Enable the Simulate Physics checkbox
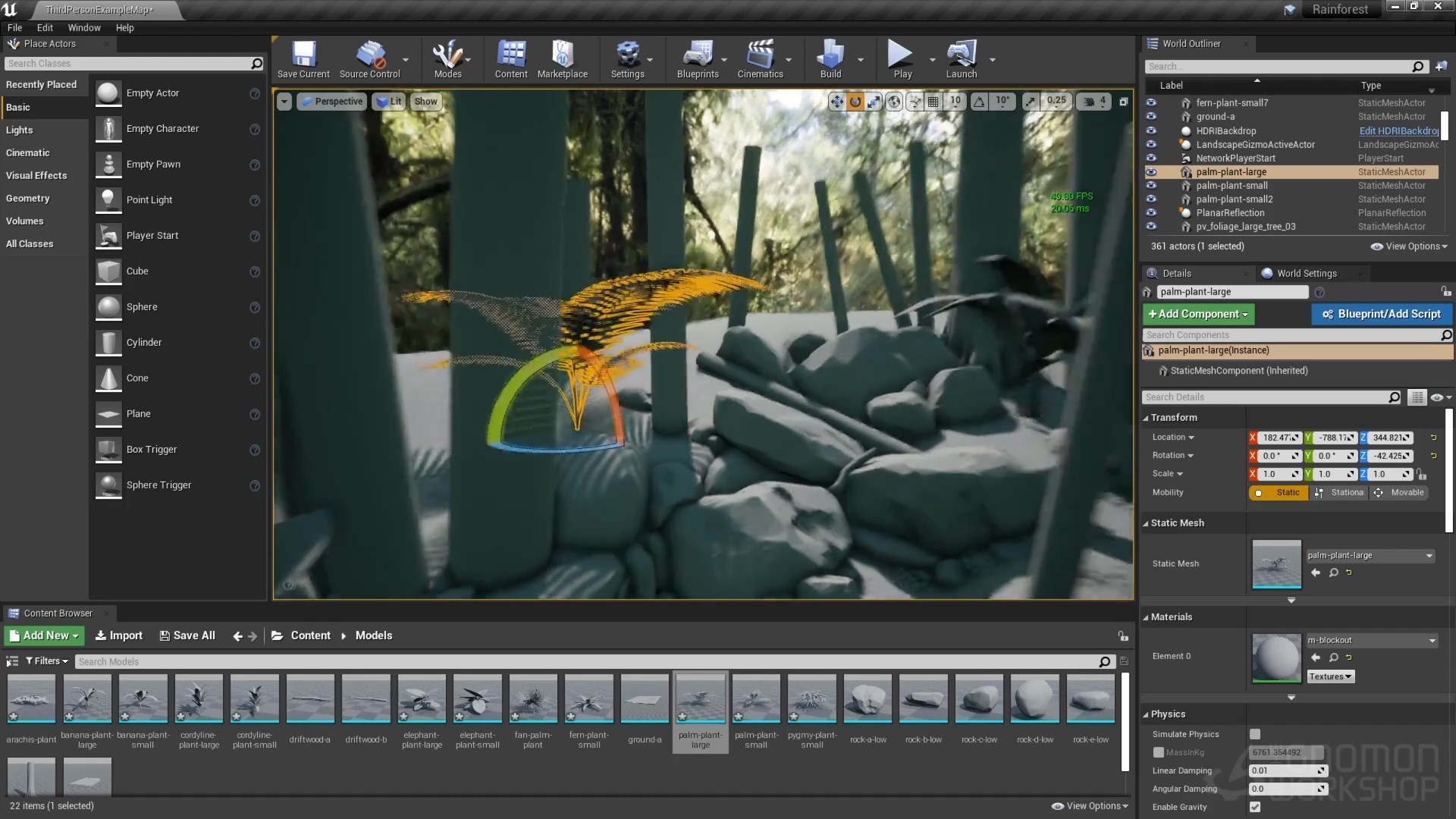Viewport: 1456px width, 819px height. click(x=1255, y=734)
